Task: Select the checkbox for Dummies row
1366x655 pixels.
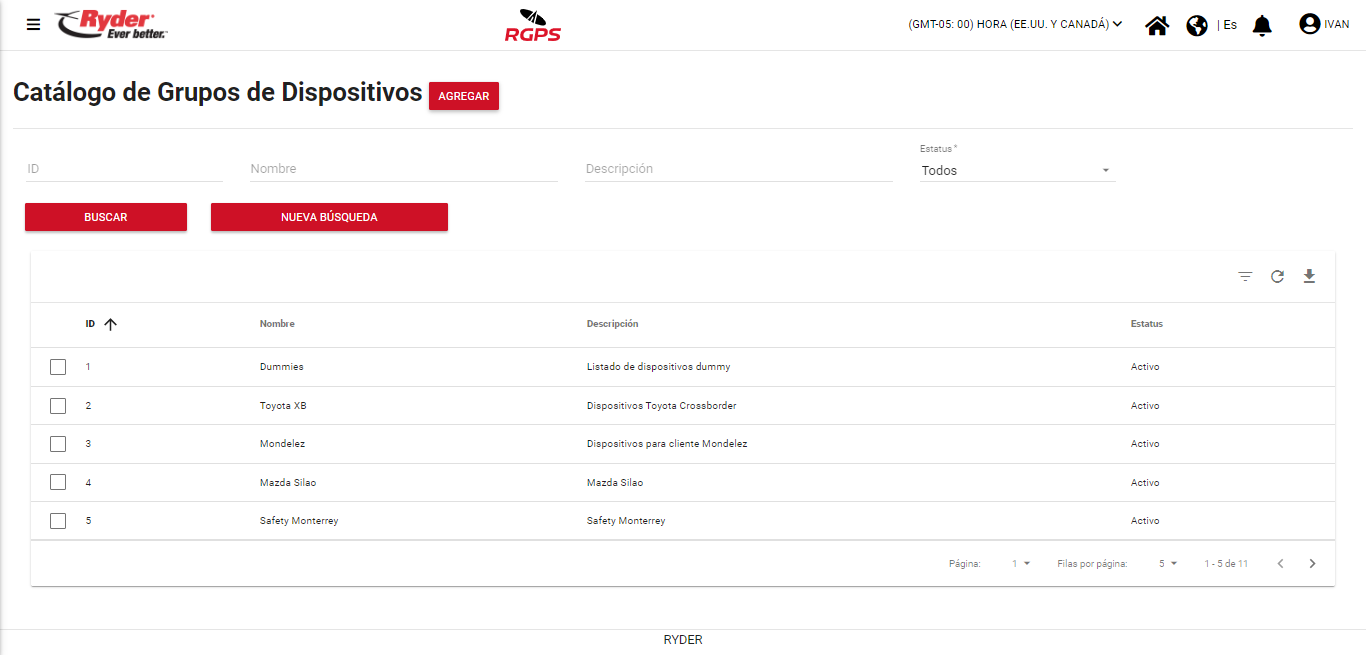Action: tap(58, 367)
